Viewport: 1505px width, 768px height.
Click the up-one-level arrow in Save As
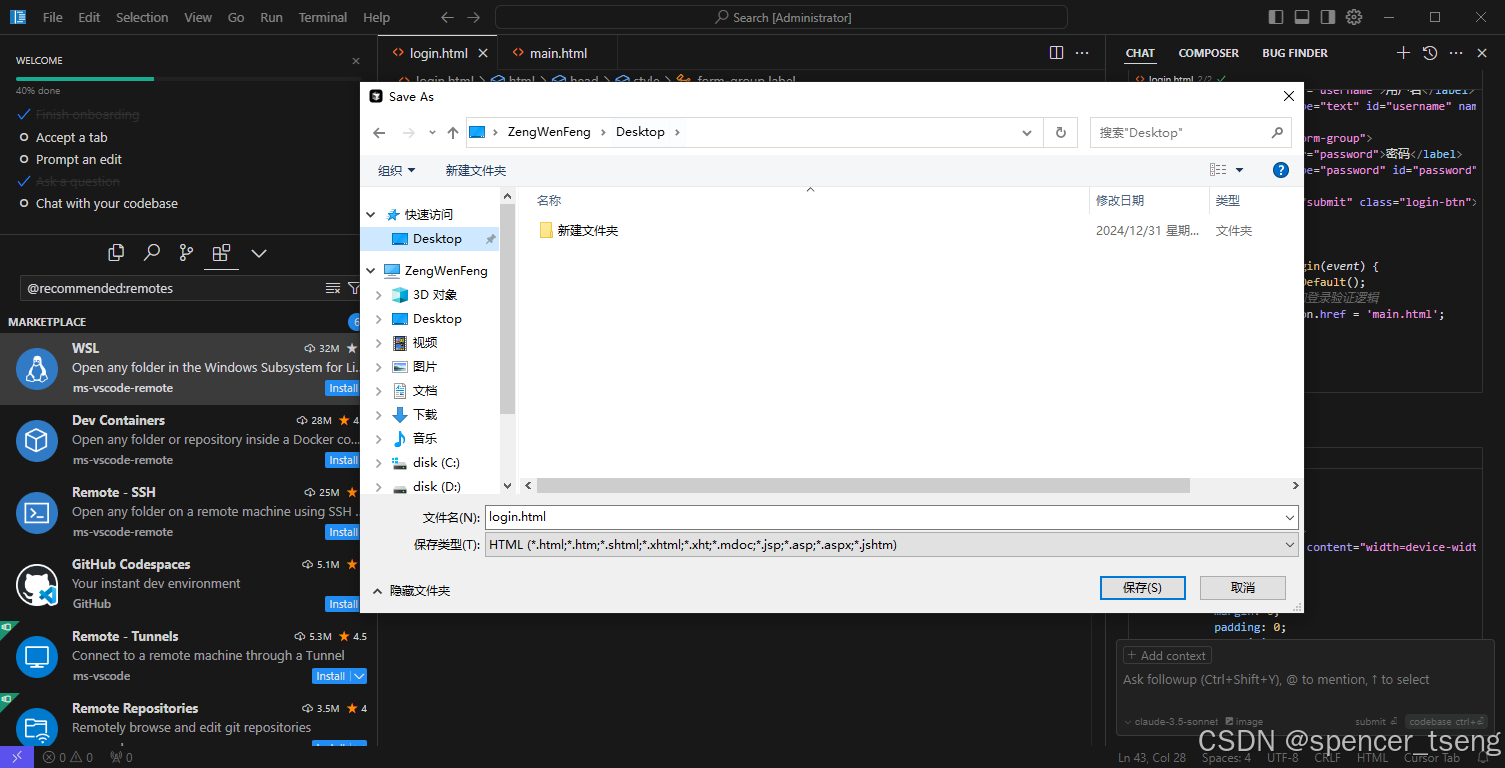point(453,133)
